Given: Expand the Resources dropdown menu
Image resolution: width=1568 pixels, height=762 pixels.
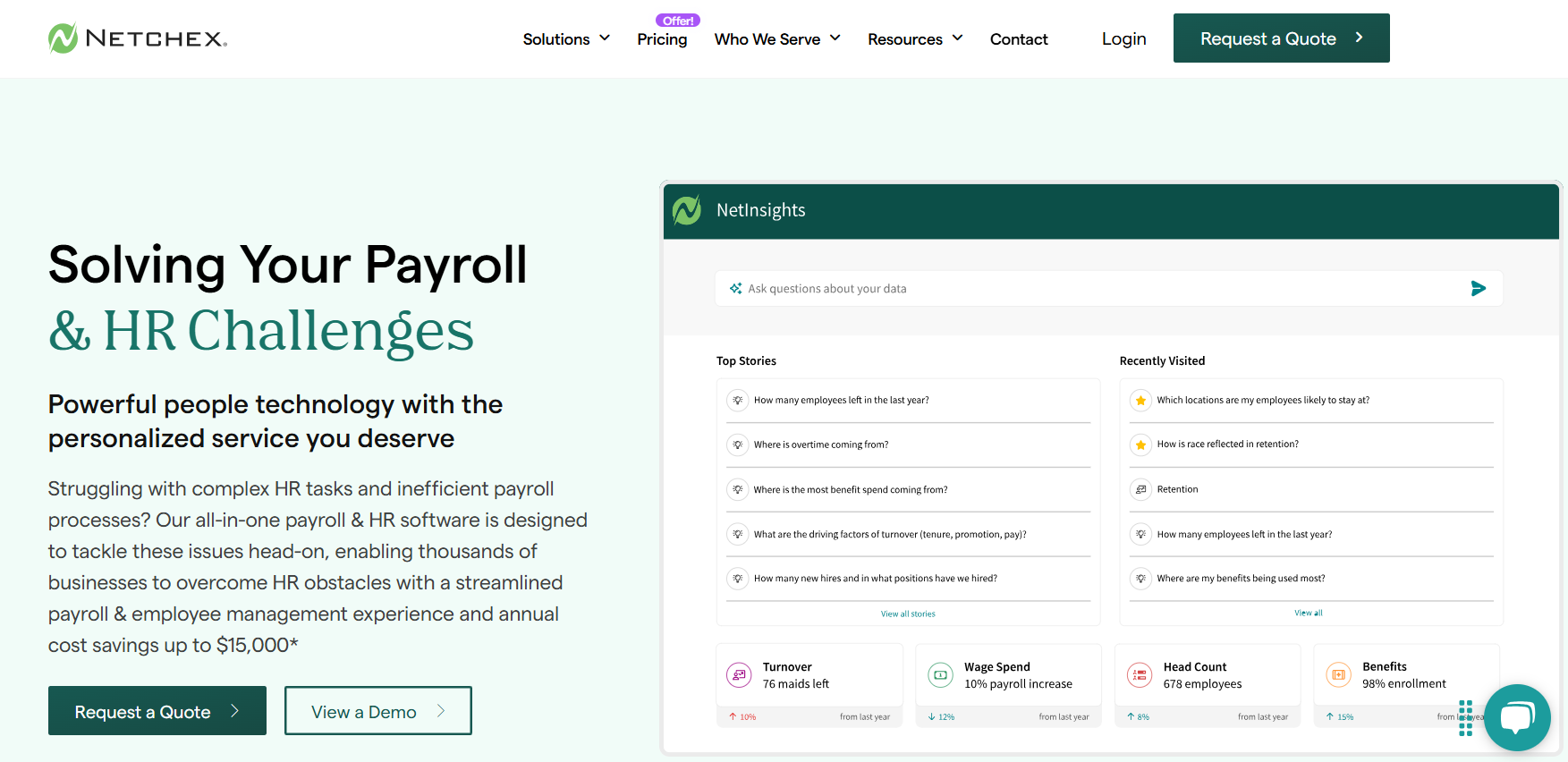Looking at the screenshot, I should tap(915, 38).
